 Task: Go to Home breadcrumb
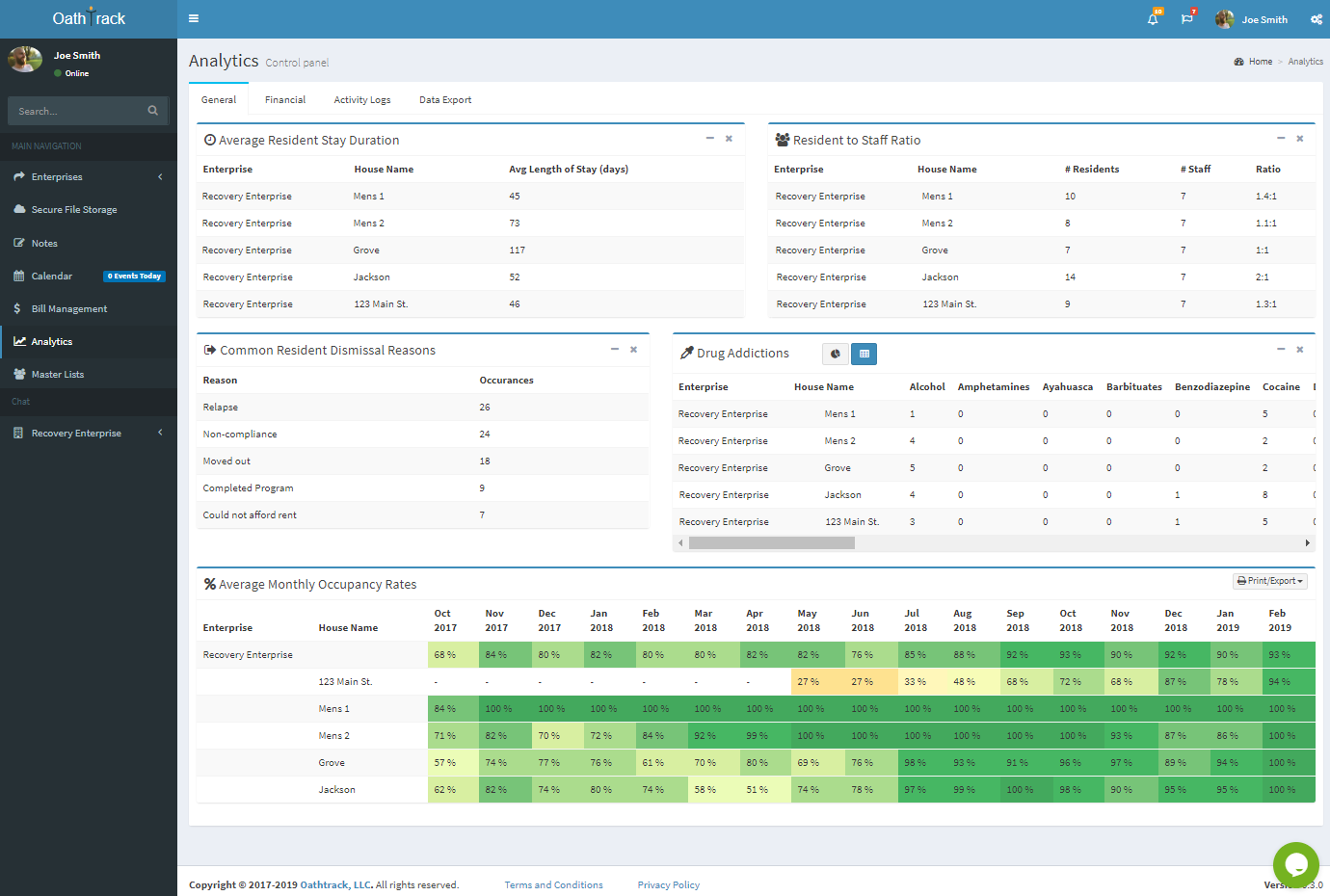(x=1261, y=62)
